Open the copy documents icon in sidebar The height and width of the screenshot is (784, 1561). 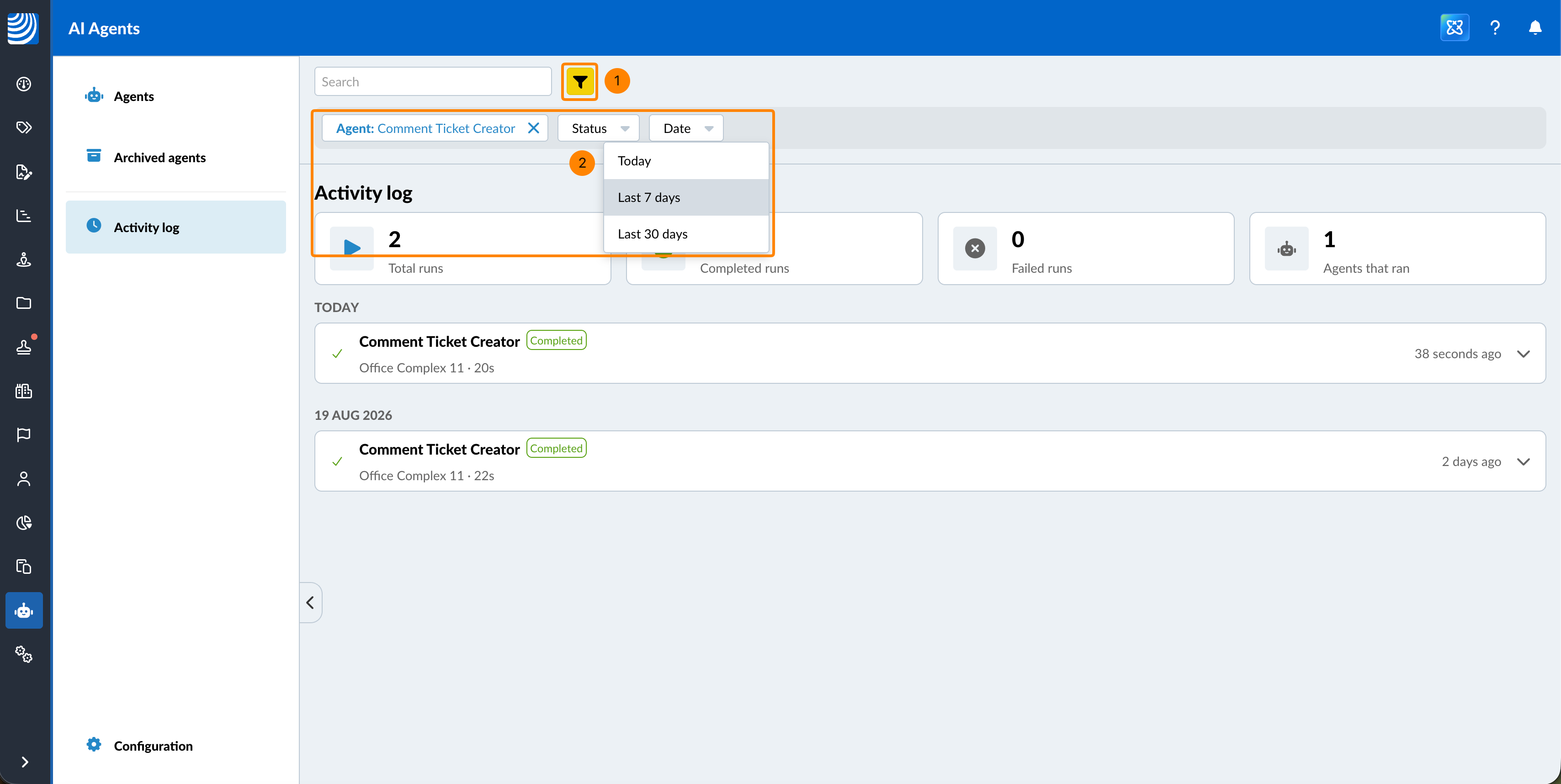[x=24, y=567]
